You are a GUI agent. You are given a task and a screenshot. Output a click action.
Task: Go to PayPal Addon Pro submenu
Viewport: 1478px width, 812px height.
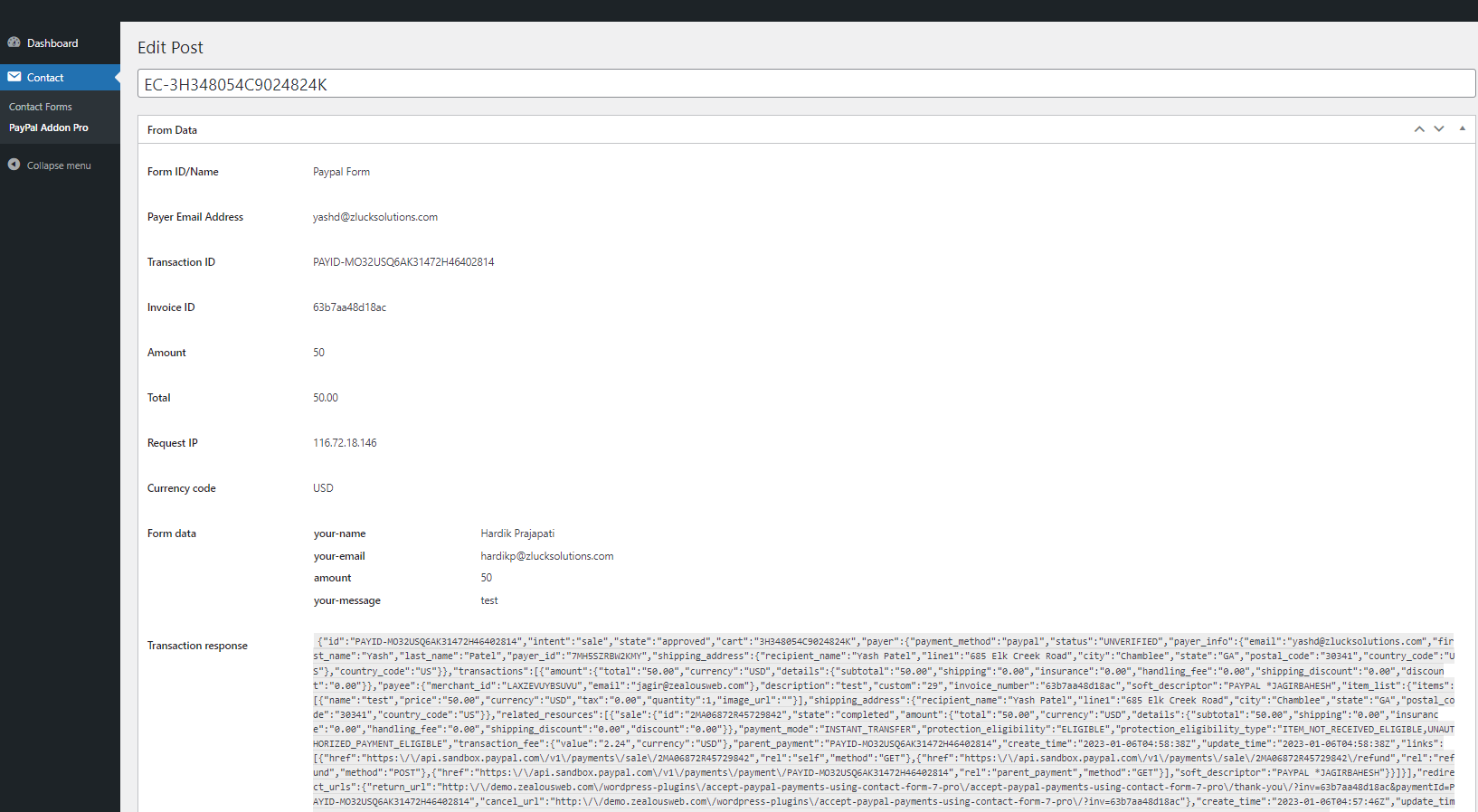[49, 127]
